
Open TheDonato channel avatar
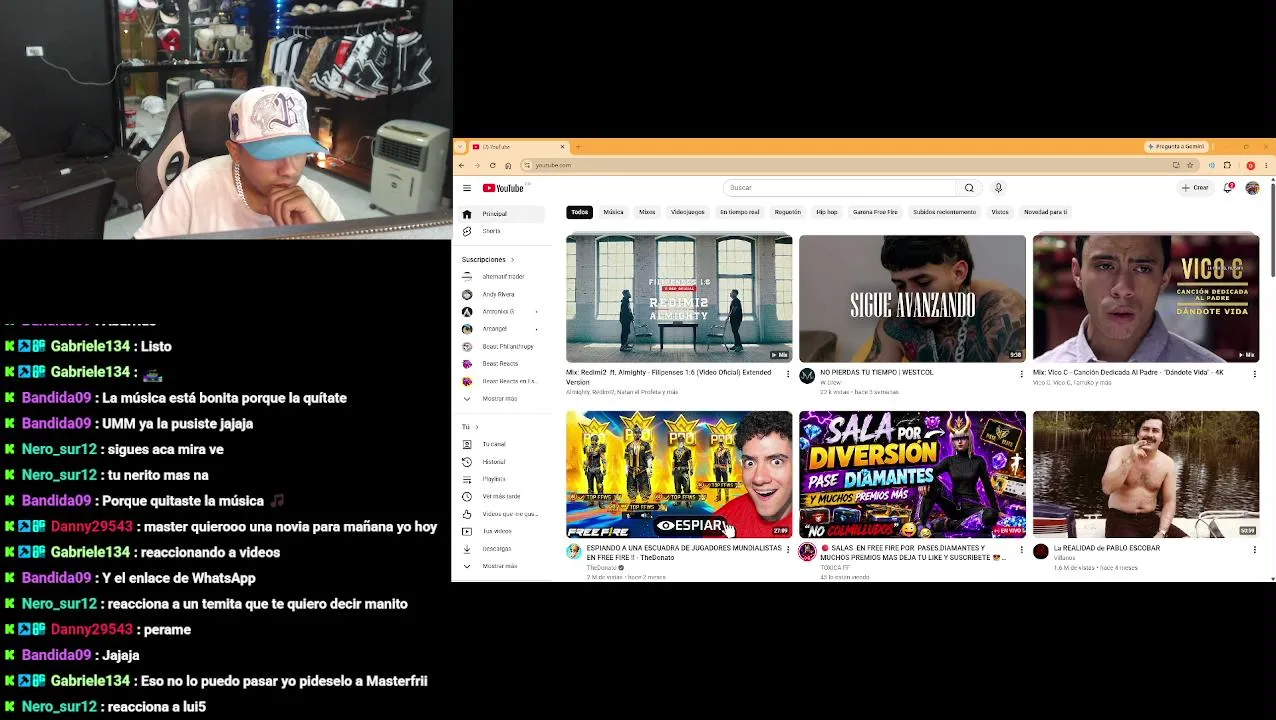[x=574, y=552]
